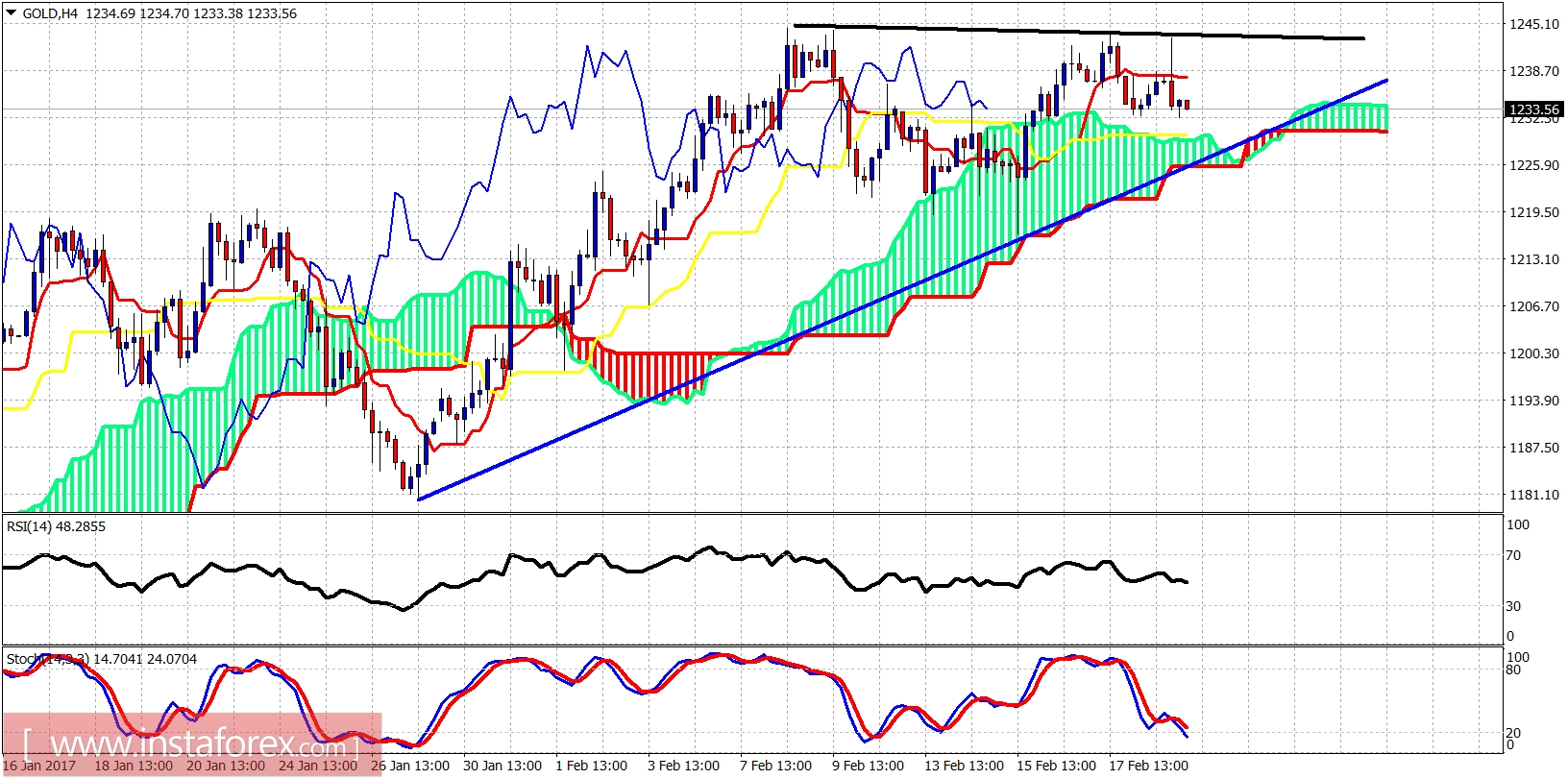
Task: Select the black horizontal resistance trendline
Action: pos(1078,32)
